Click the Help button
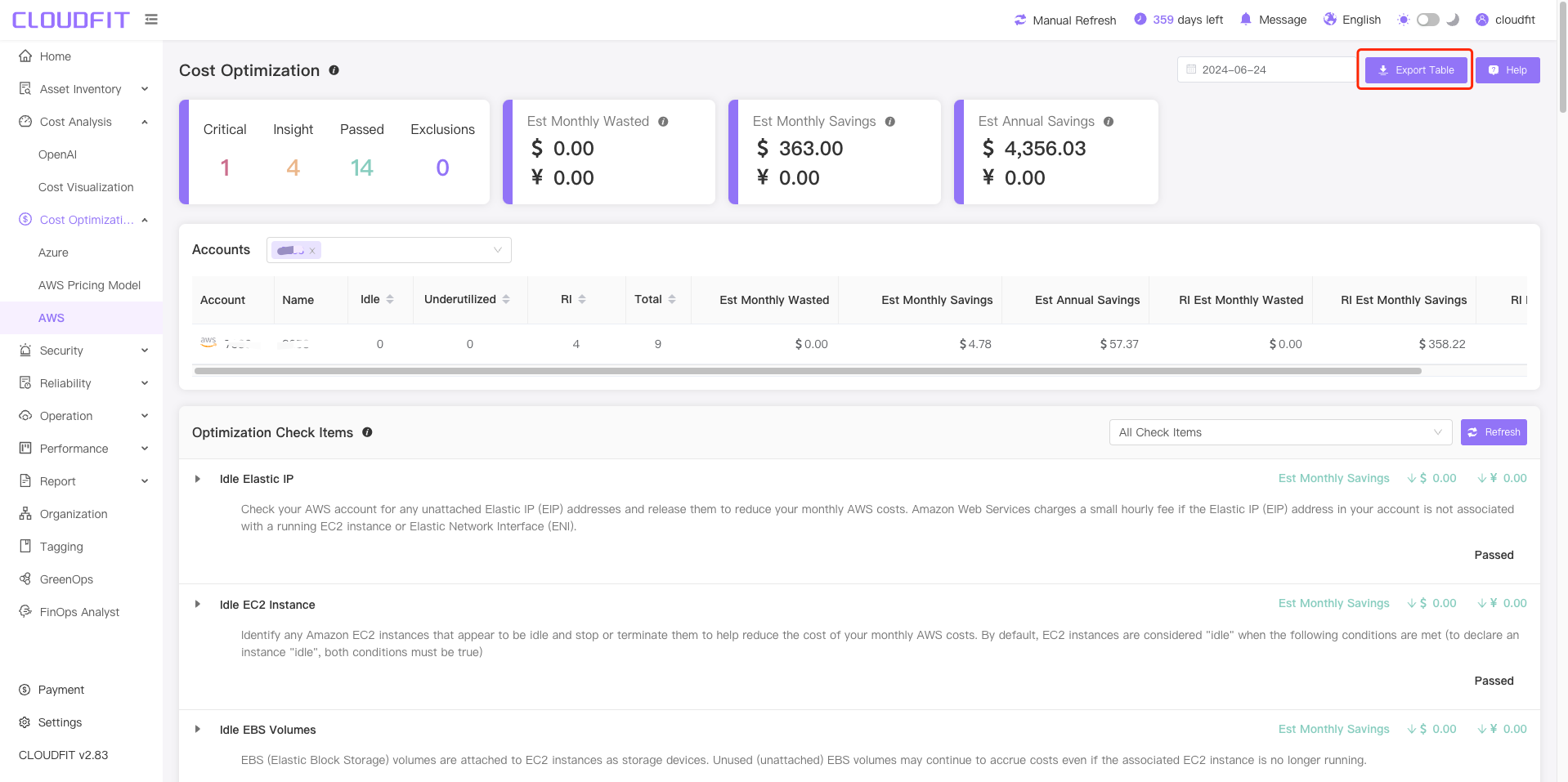Viewport: 1568px width, 782px height. [1508, 70]
